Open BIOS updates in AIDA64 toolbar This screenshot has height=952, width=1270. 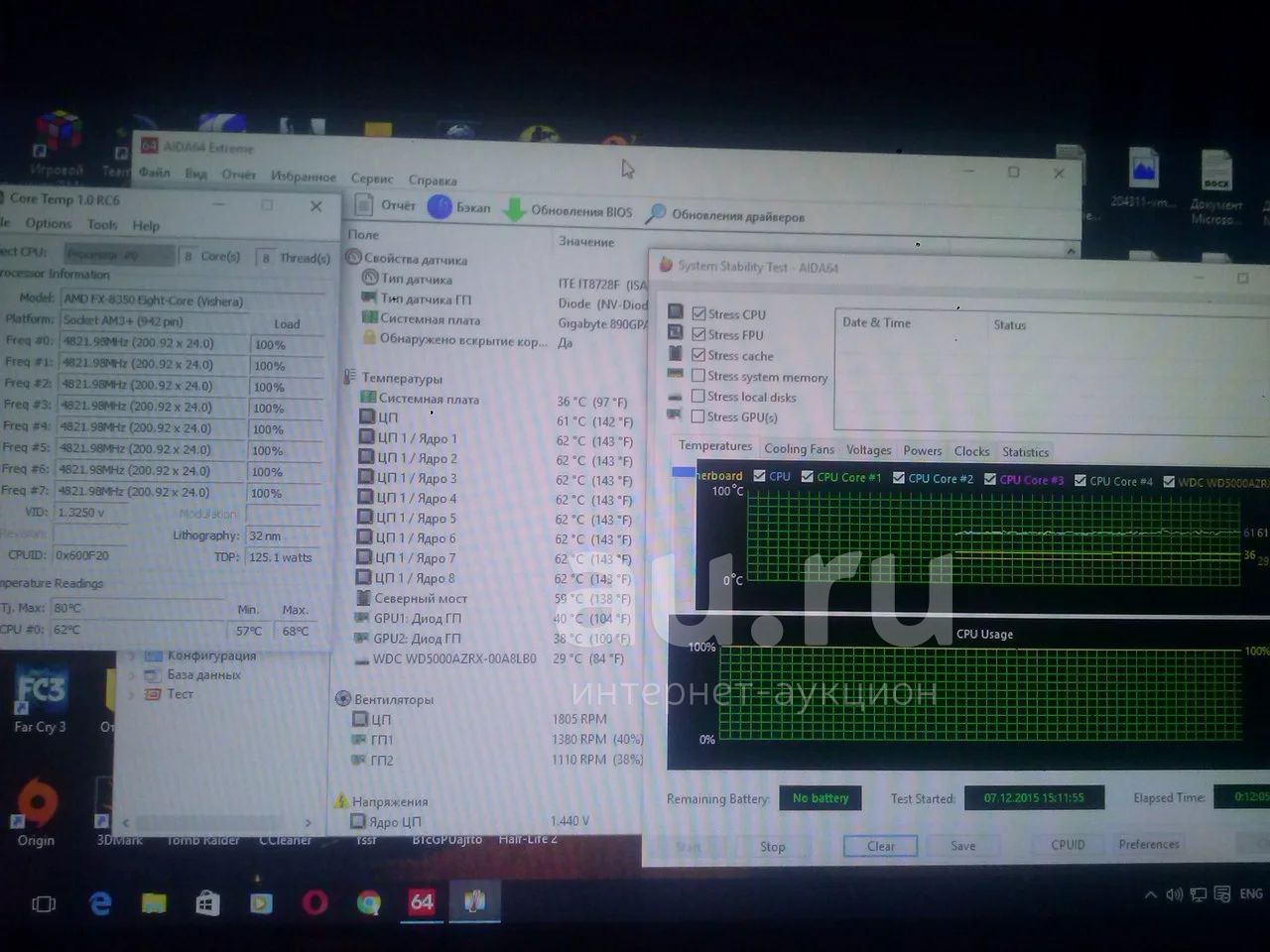pos(569,210)
